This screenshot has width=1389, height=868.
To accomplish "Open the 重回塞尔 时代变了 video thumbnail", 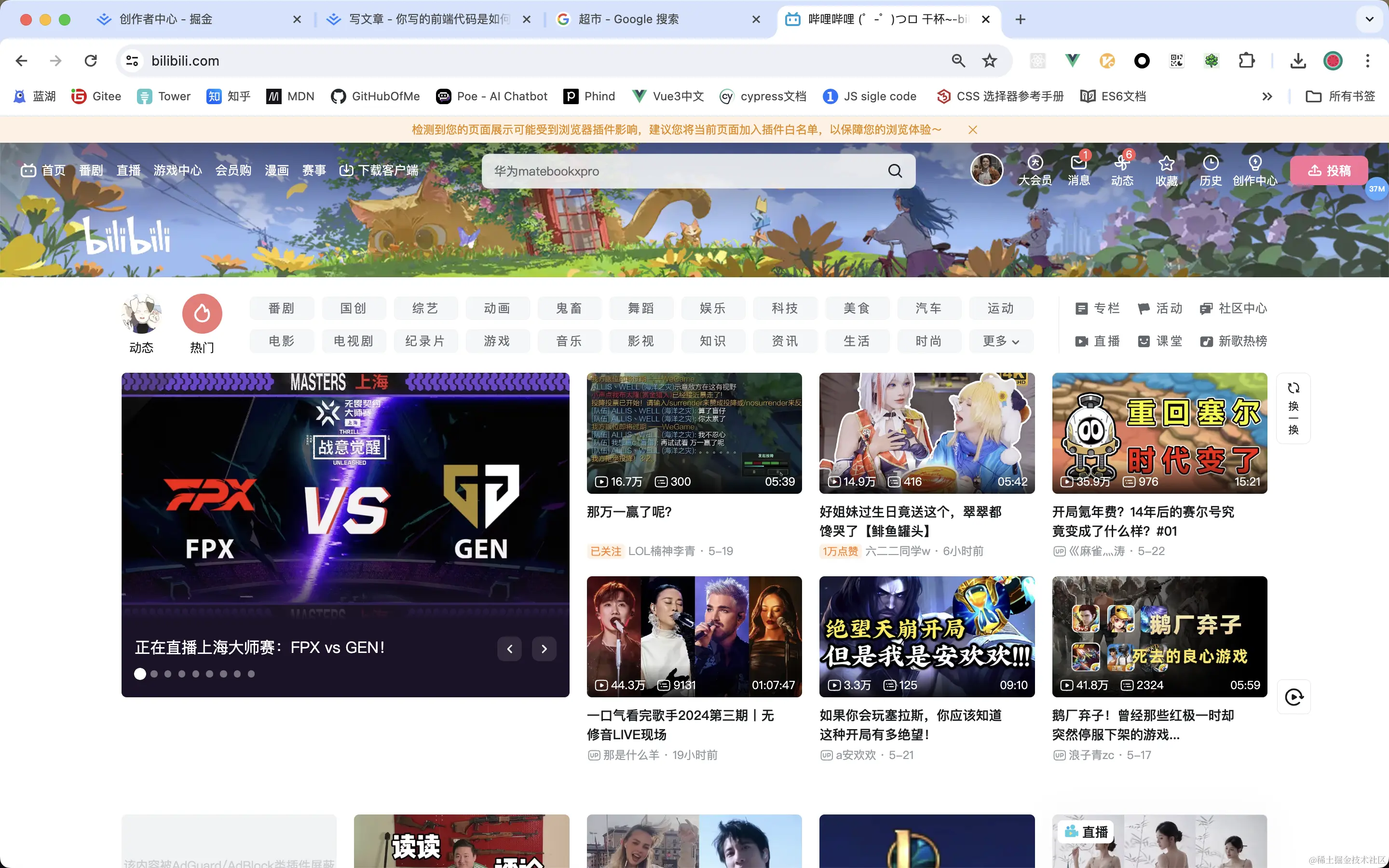I will [1159, 434].
